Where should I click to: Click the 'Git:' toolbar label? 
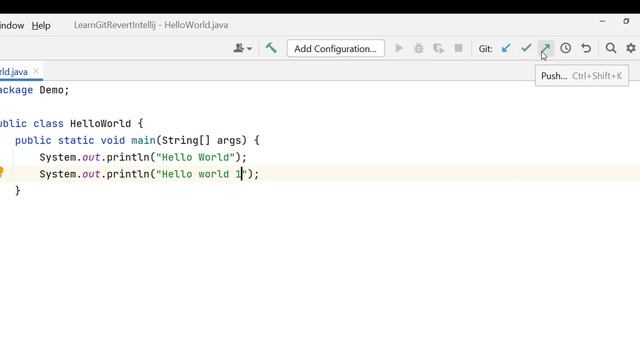pos(485,49)
